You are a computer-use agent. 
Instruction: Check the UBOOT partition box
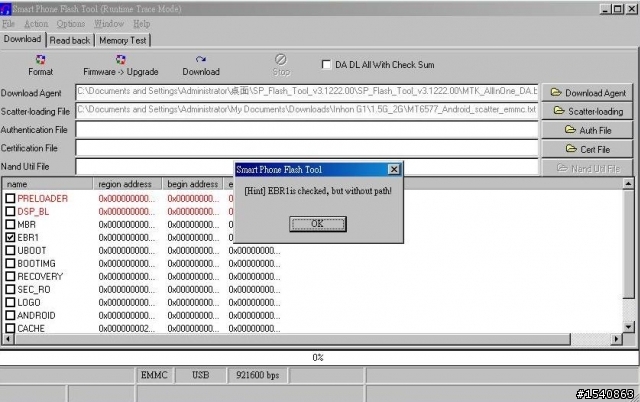click(10, 251)
